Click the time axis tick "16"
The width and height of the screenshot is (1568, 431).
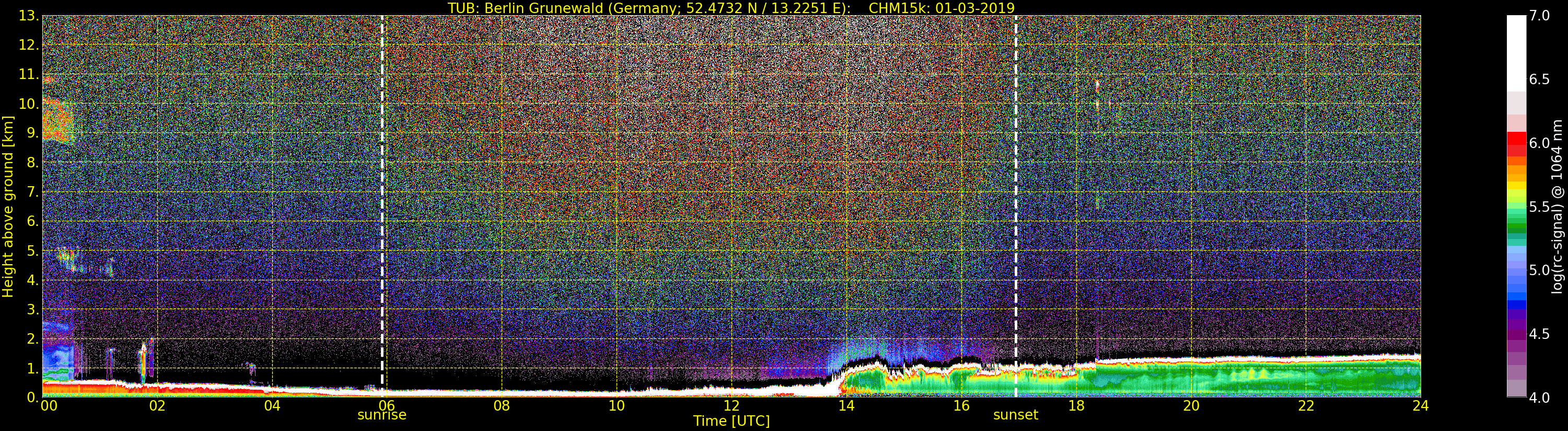tap(961, 405)
